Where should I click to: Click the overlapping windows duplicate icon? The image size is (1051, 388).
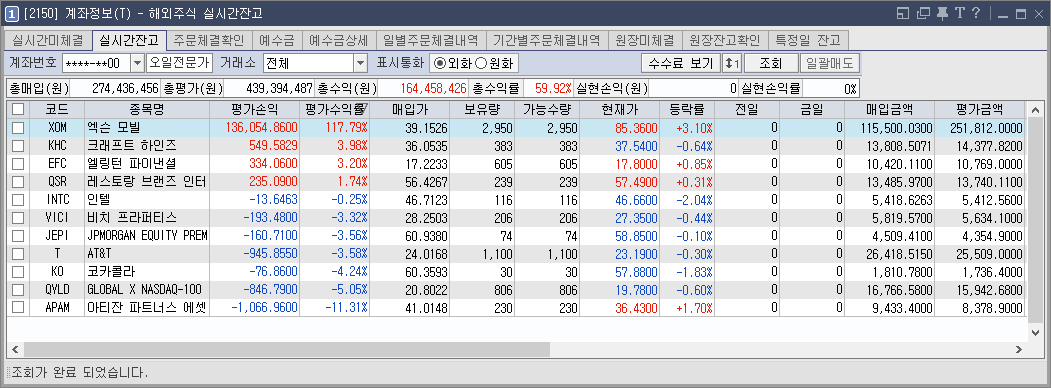point(924,13)
